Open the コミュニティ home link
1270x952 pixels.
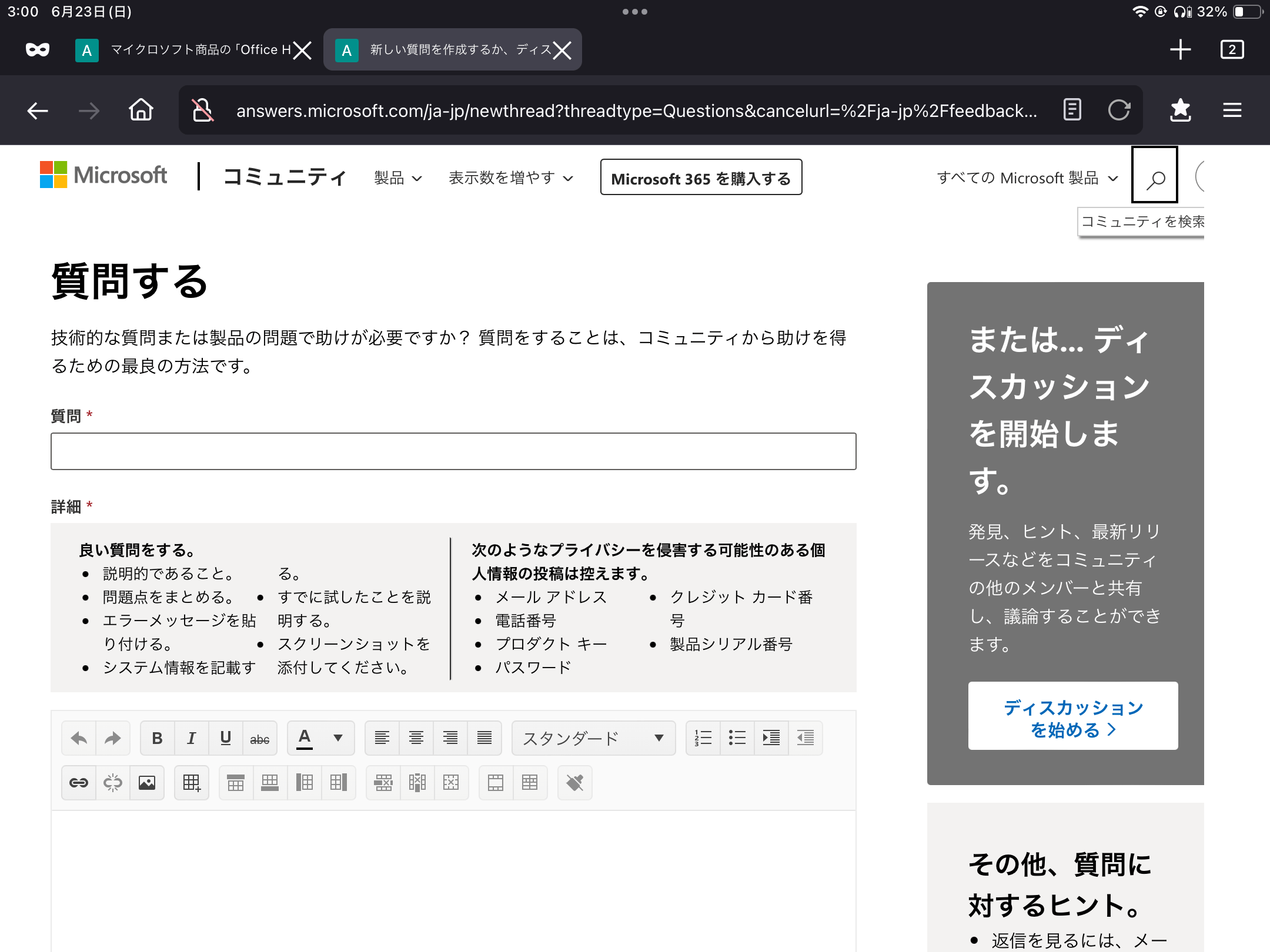(285, 177)
